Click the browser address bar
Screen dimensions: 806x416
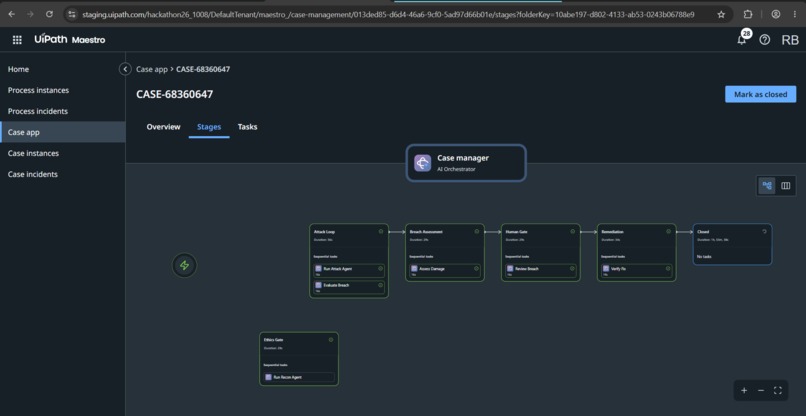coord(389,14)
